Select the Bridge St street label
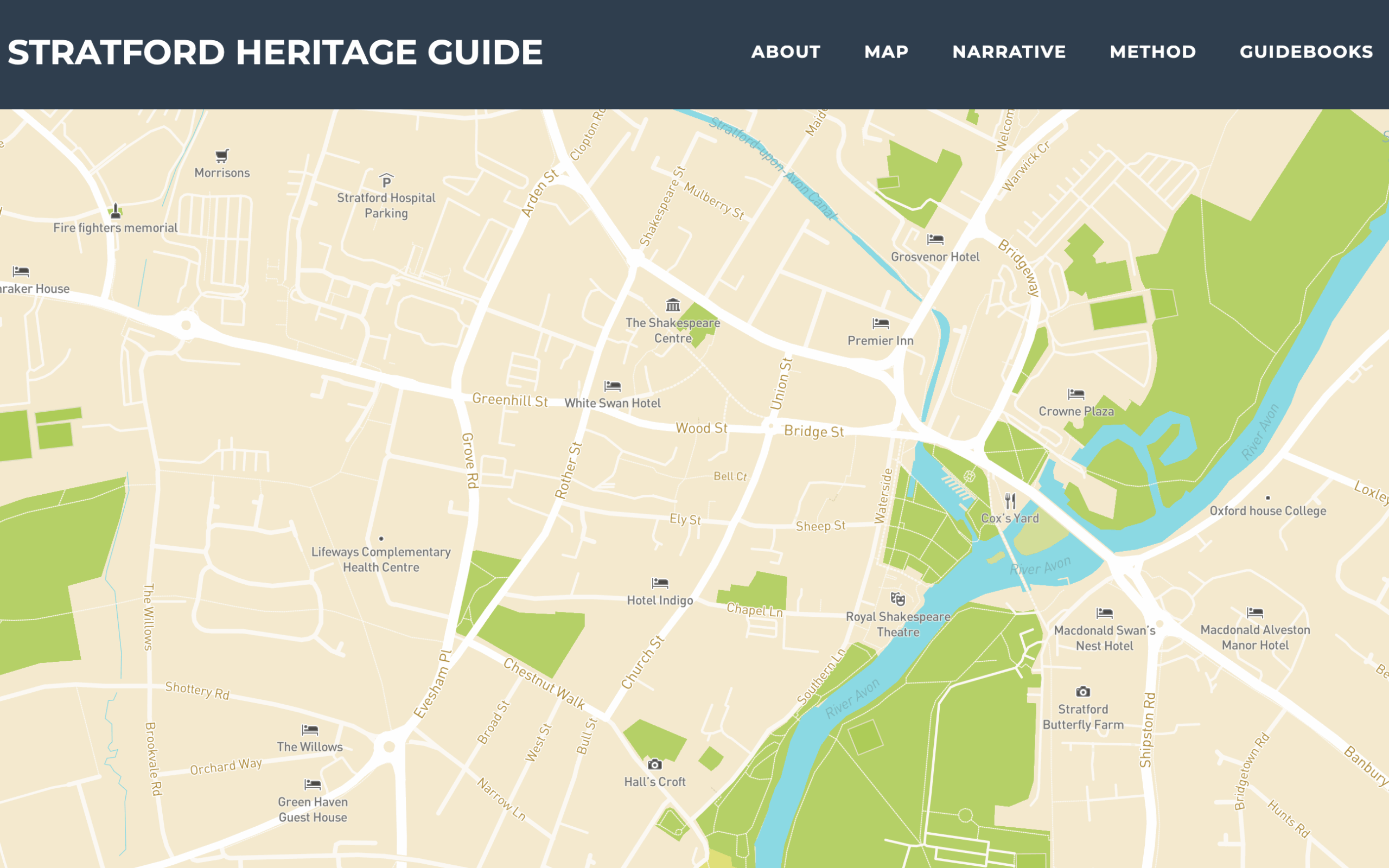 [x=814, y=431]
